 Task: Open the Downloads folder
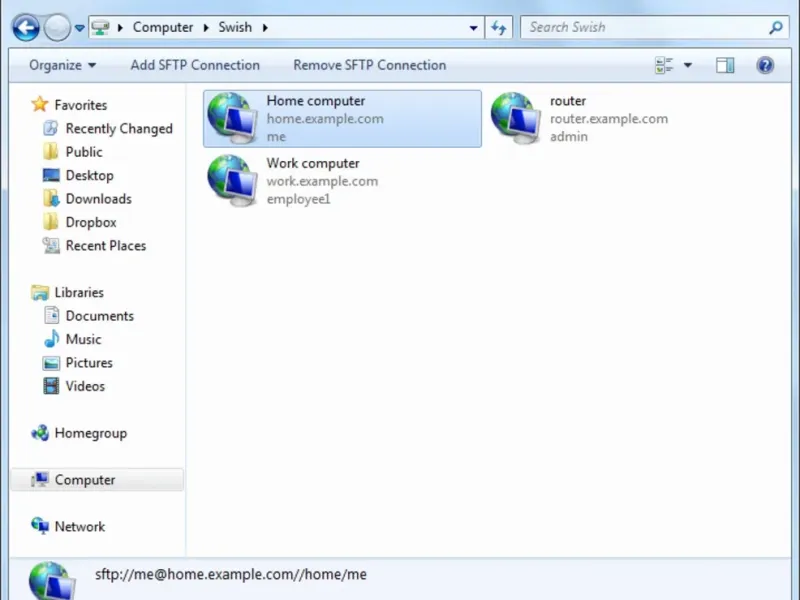(x=99, y=199)
